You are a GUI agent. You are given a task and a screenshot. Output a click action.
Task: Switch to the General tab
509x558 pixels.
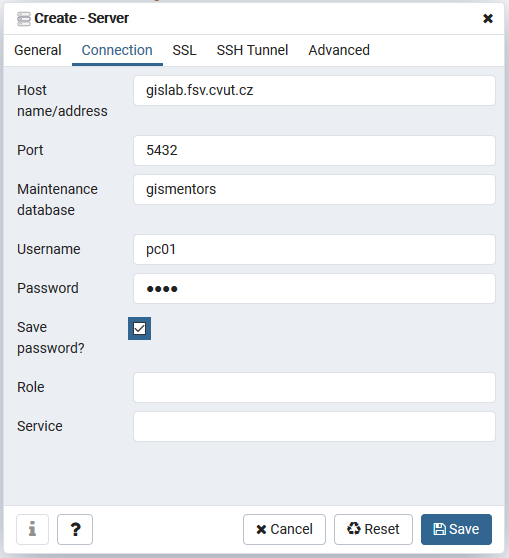(38, 50)
